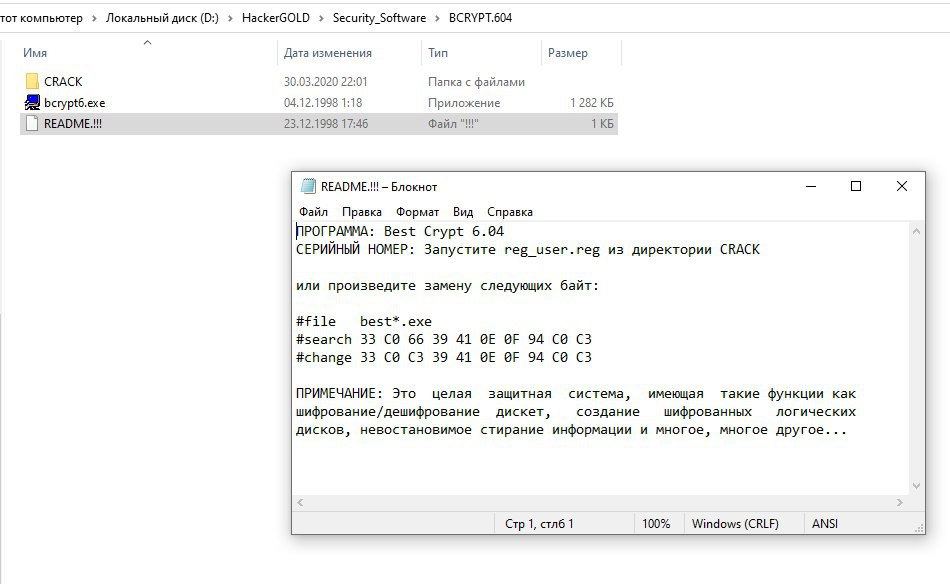Click Notepad vertical scrollbar down arrow
950x584 pixels.
click(916, 486)
